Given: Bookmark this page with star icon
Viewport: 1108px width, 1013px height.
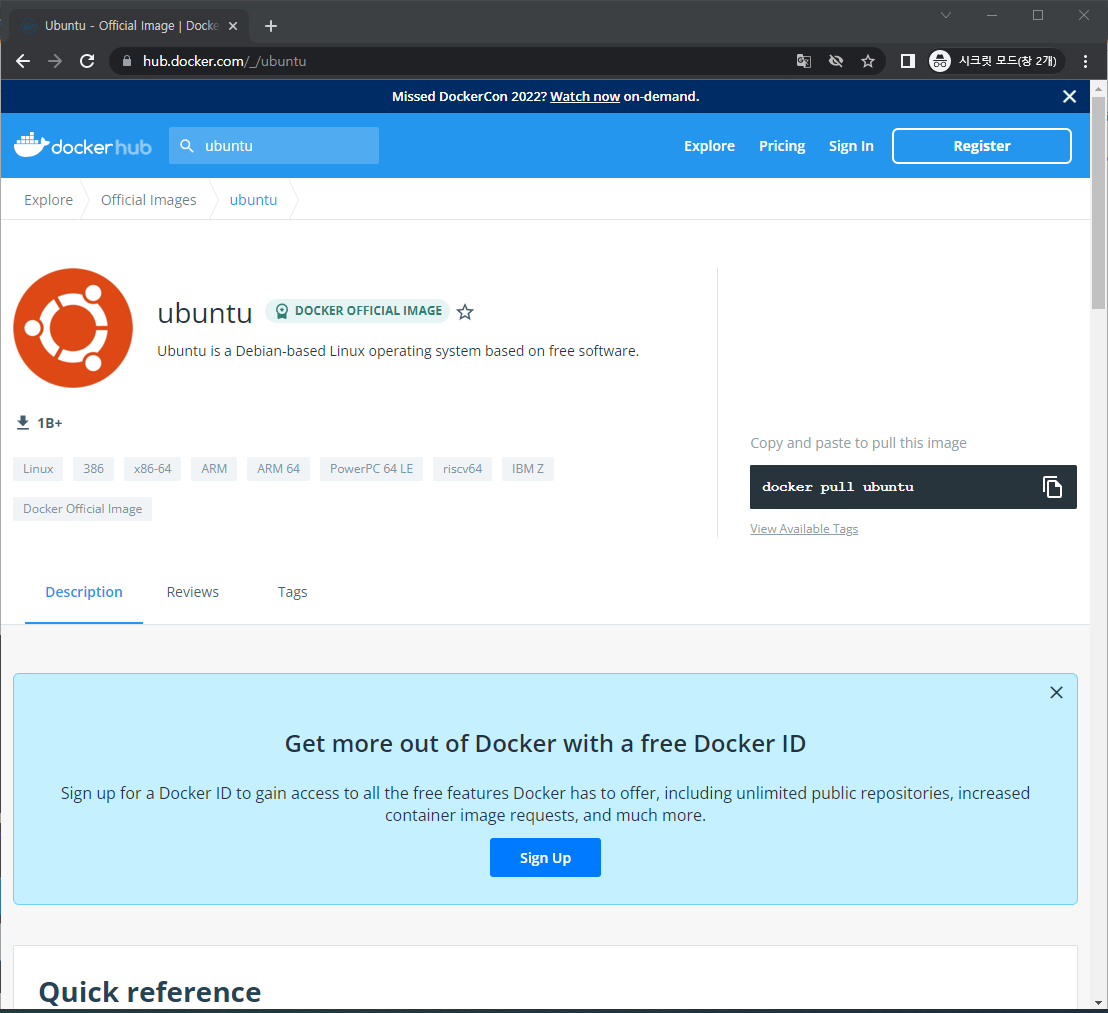Looking at the screenshot, I should [x=868, y=61].
